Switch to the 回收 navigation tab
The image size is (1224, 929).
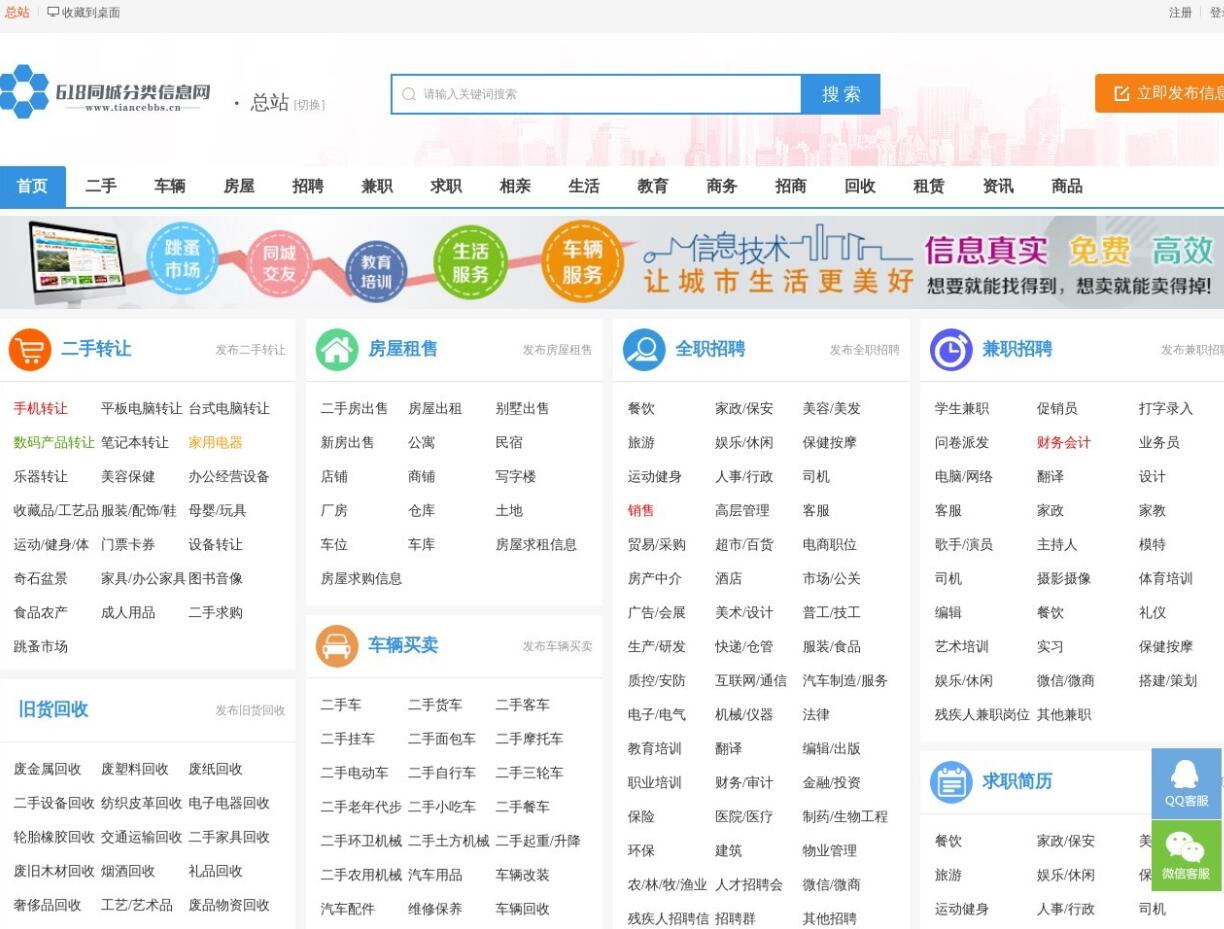click(859, 186)
